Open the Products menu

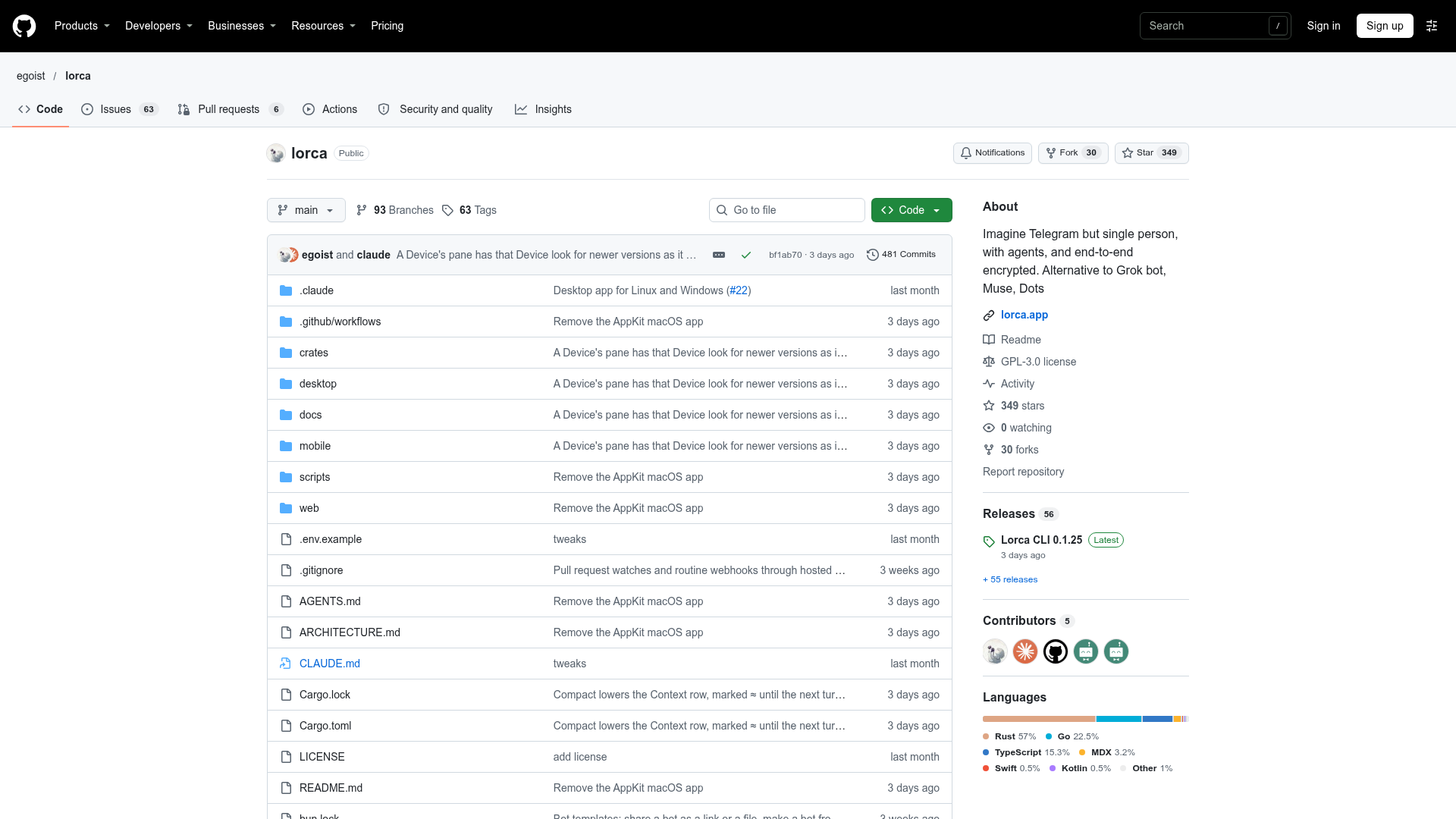point(82,26)
